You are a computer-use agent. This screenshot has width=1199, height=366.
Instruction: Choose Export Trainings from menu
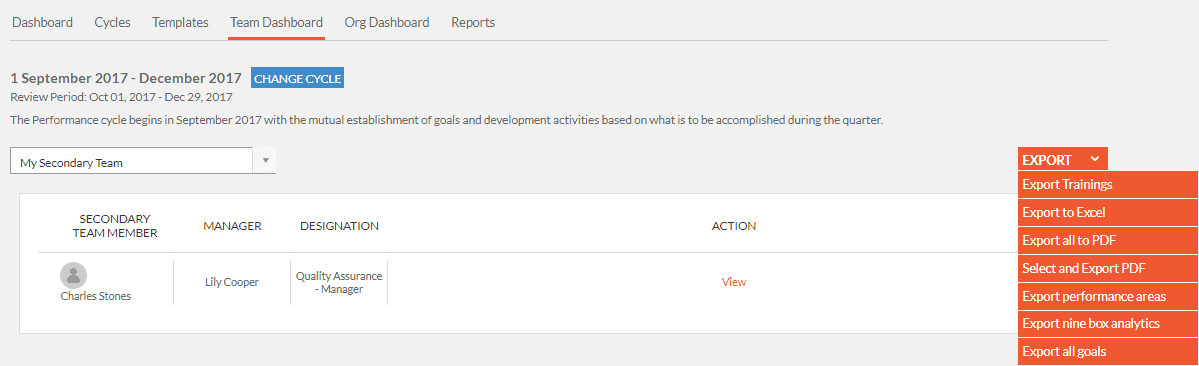click(x=1108, y=184)
